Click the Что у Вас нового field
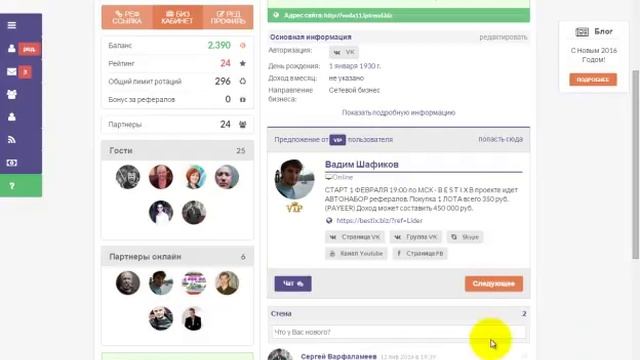This screenshot has width=640, height=360. tap(398, 332)
